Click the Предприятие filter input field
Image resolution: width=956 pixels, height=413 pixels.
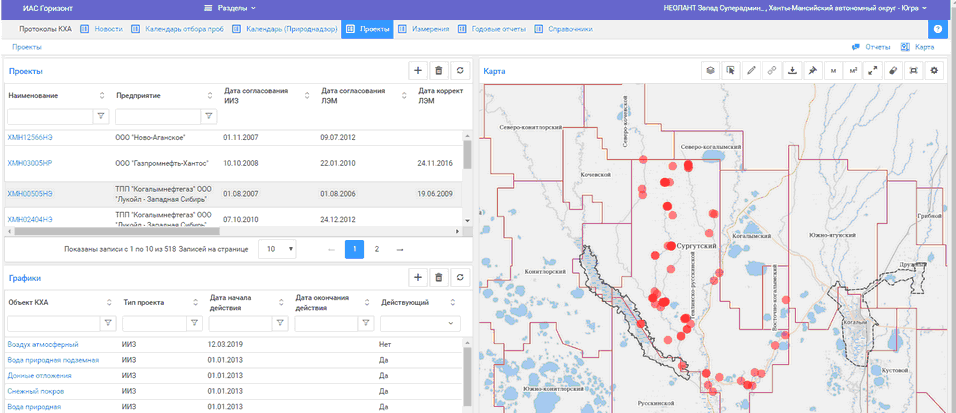coord(156,116)
